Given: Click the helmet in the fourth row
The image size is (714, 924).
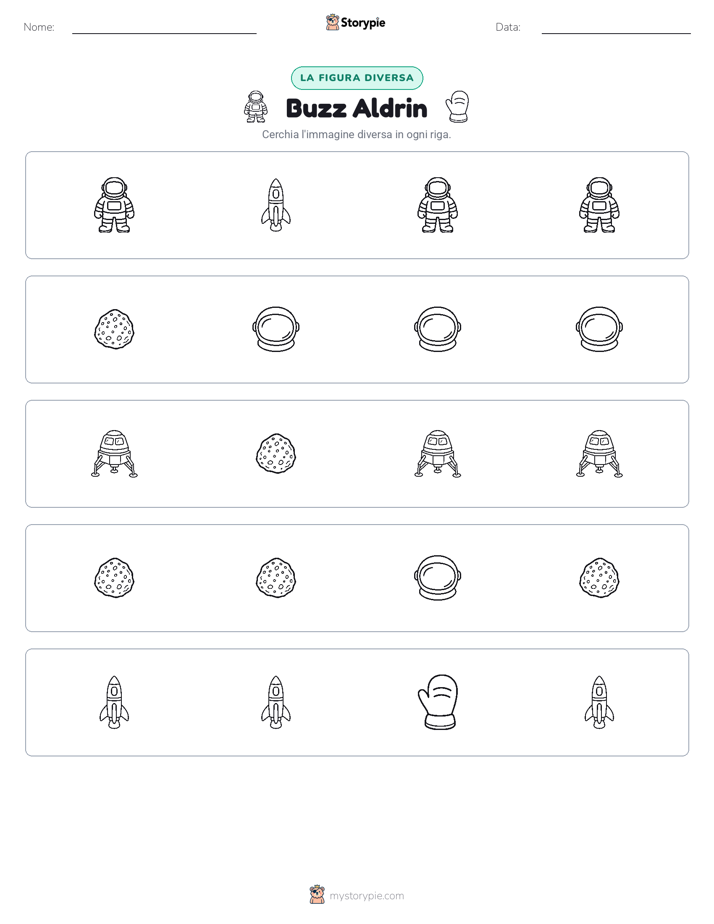Looking at the screenshot, I should (438, 578).
